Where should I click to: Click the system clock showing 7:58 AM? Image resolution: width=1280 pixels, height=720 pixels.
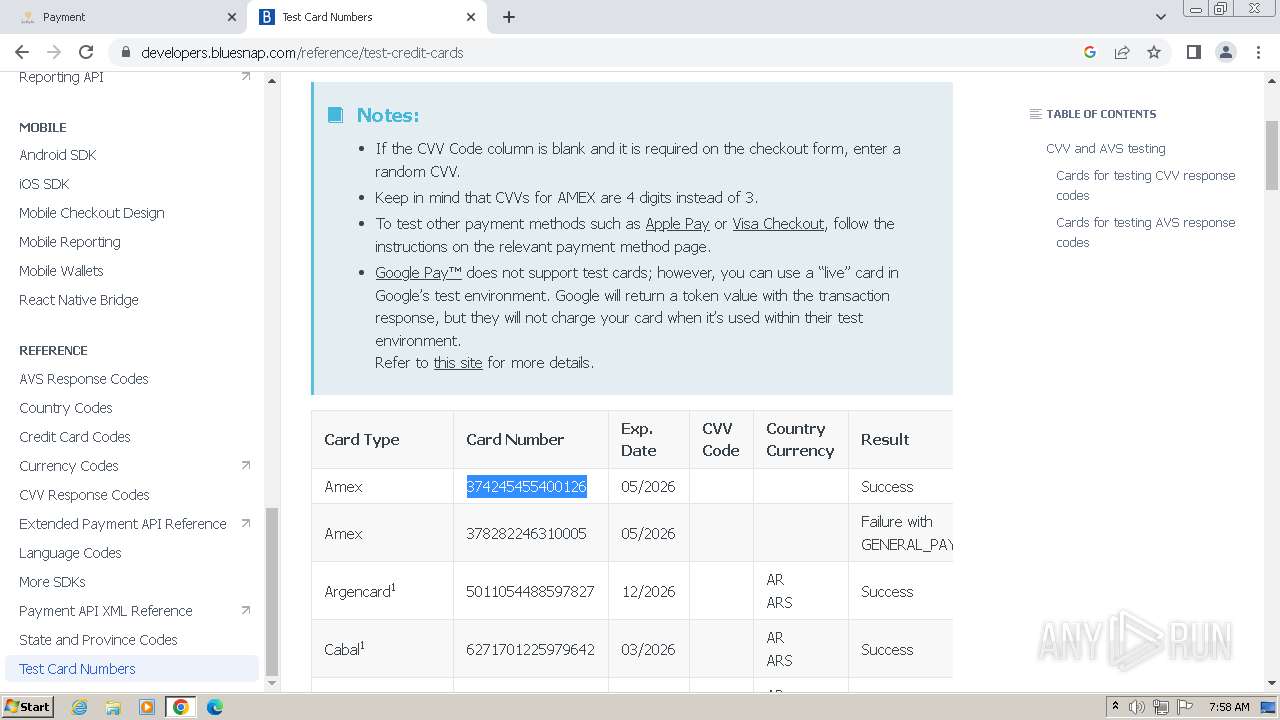click(x=1229, y=707)
